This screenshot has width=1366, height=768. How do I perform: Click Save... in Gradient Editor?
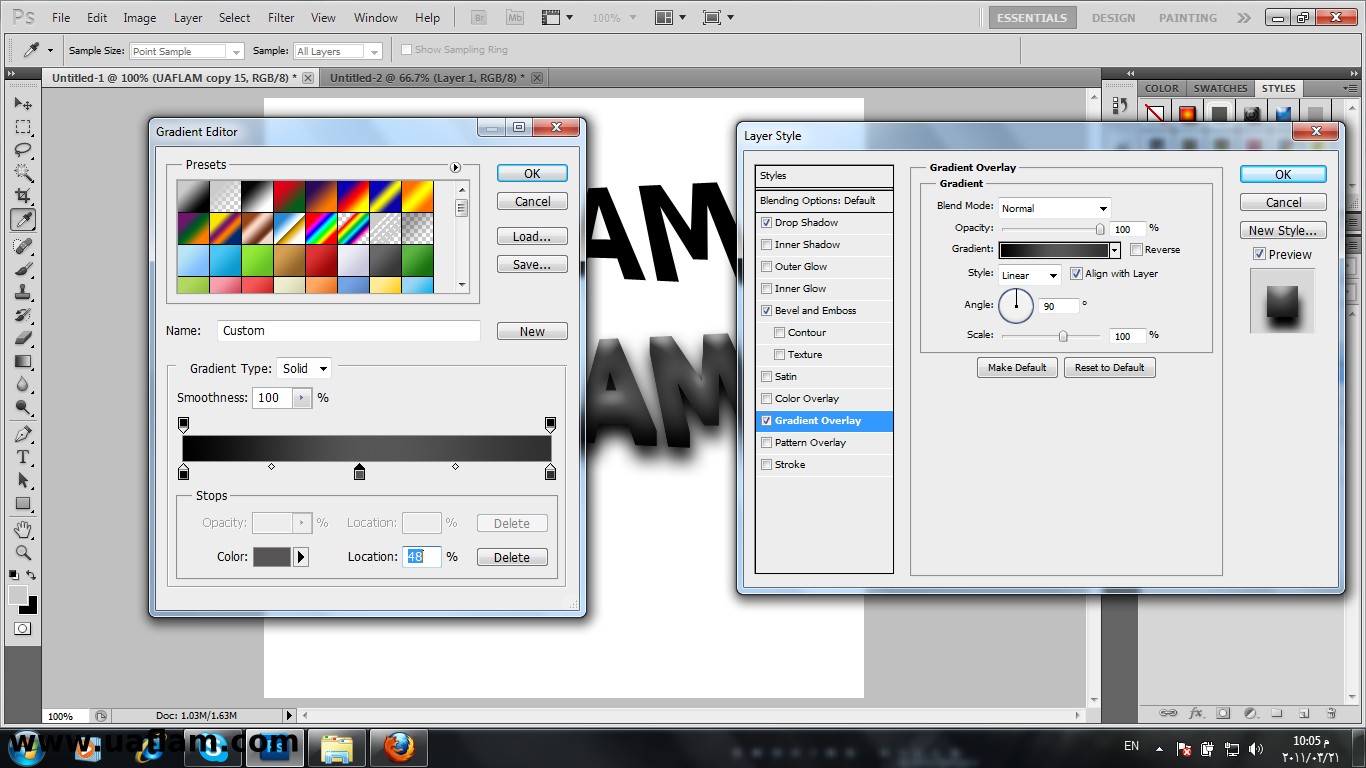531,265
